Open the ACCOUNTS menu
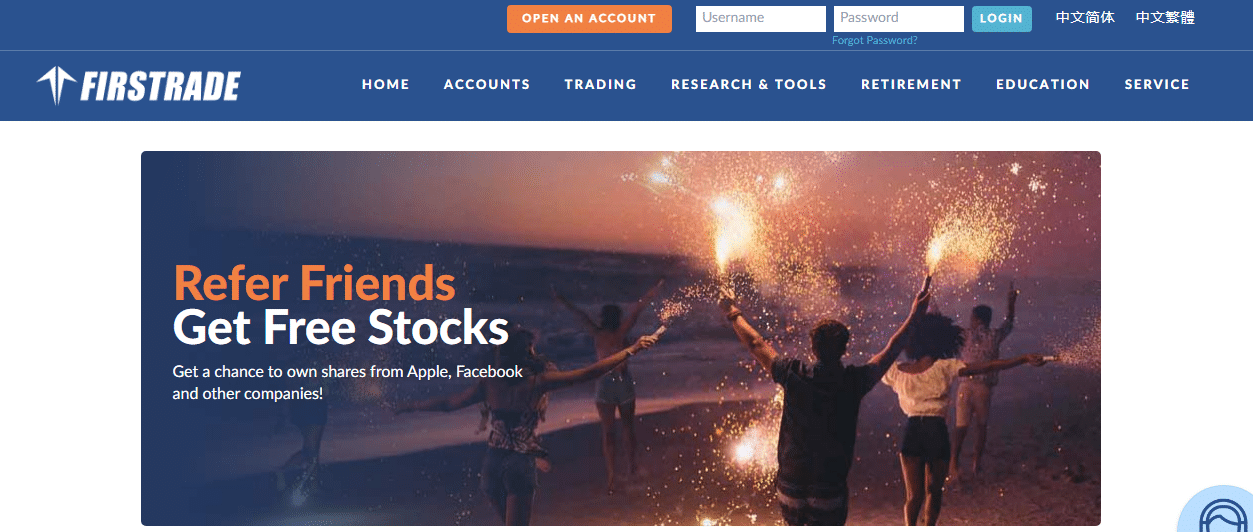The image size is (1253, 532). (x=487, y=85)
